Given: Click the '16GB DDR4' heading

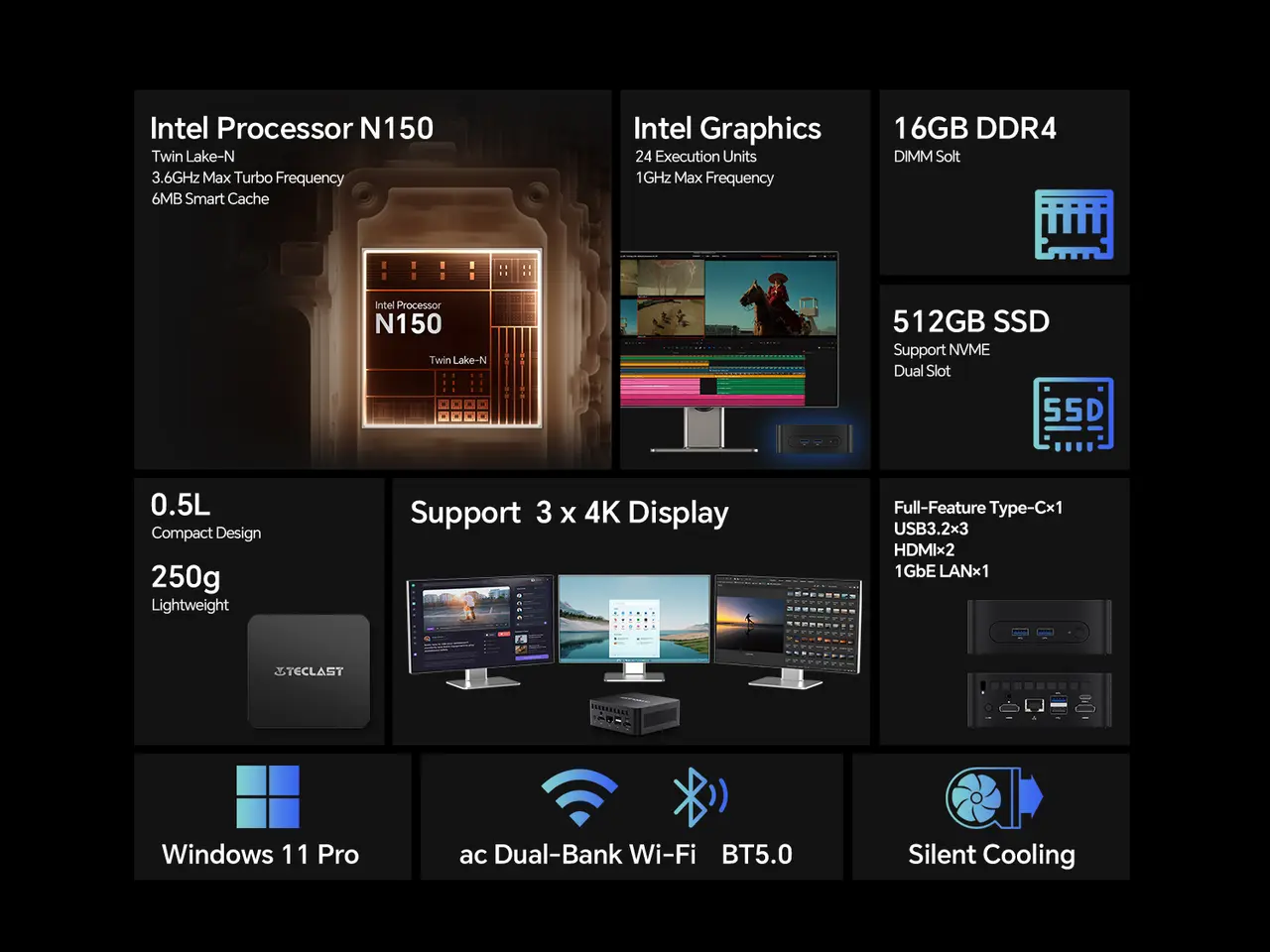Looking at the screenshot, I should click(975, 128).
